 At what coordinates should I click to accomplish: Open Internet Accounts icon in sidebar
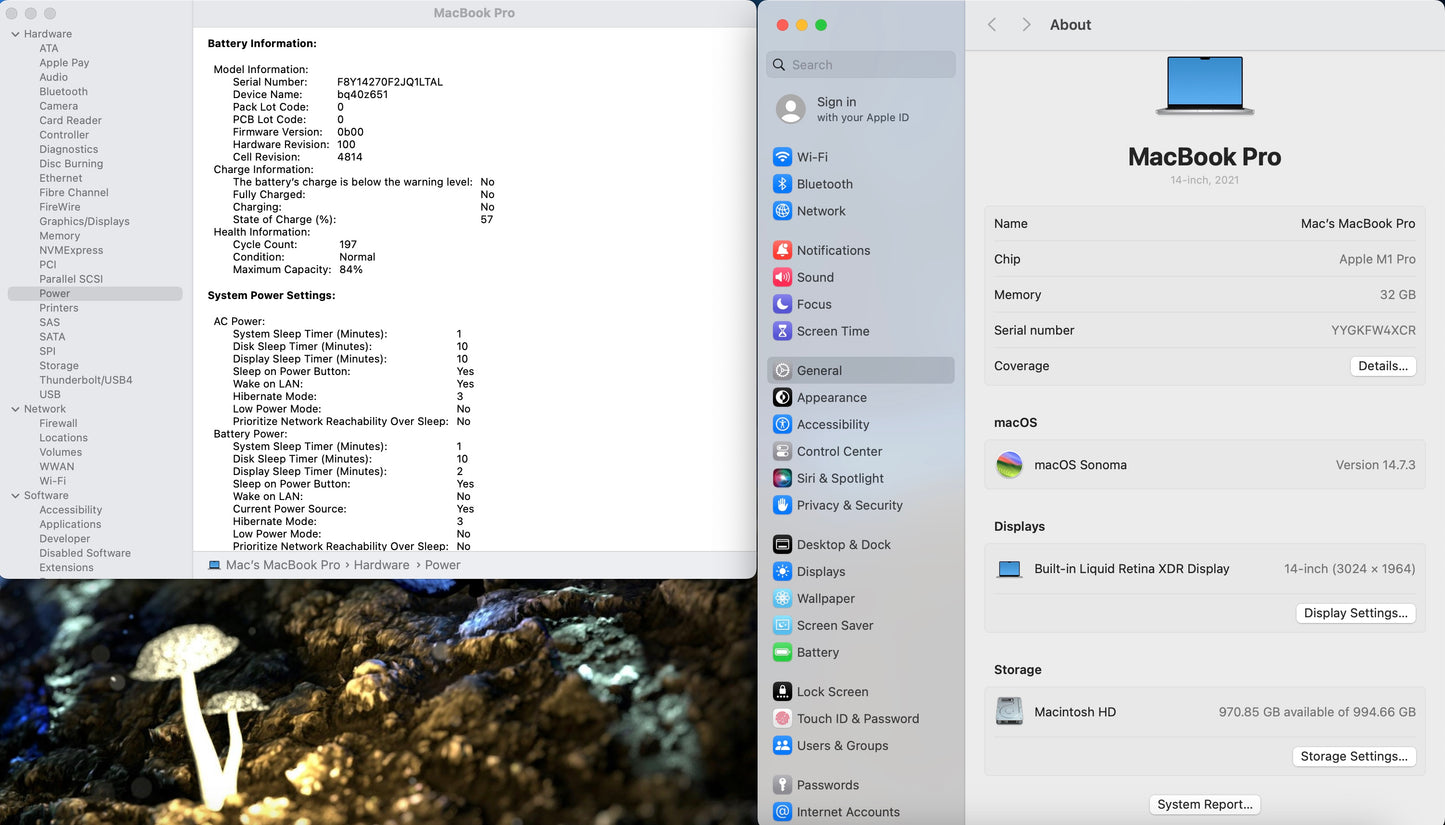pos(782,811)
